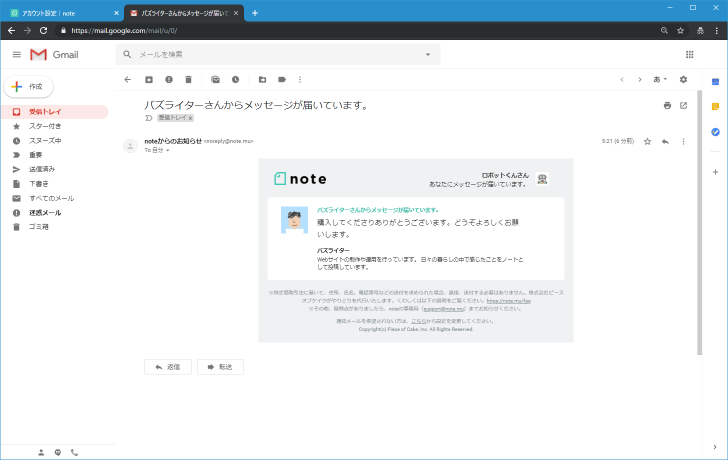728x460 pixels.
Task: Open the labels icon in the toolbar
Action: point(282,79)
